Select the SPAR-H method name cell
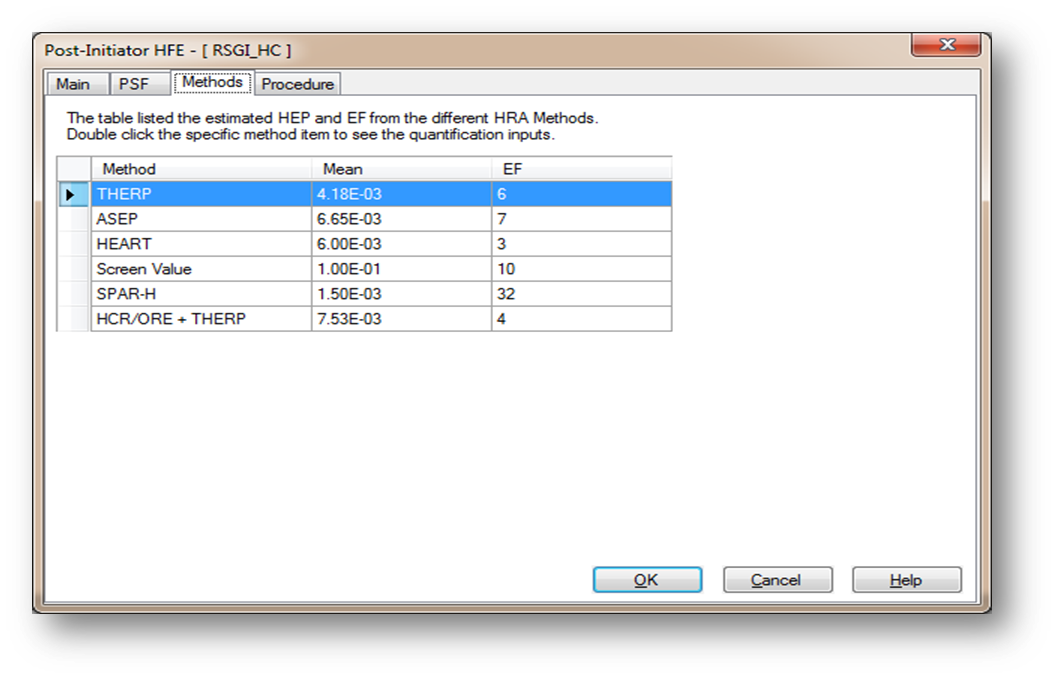1057x679 pixels. (x=200, y=294)
